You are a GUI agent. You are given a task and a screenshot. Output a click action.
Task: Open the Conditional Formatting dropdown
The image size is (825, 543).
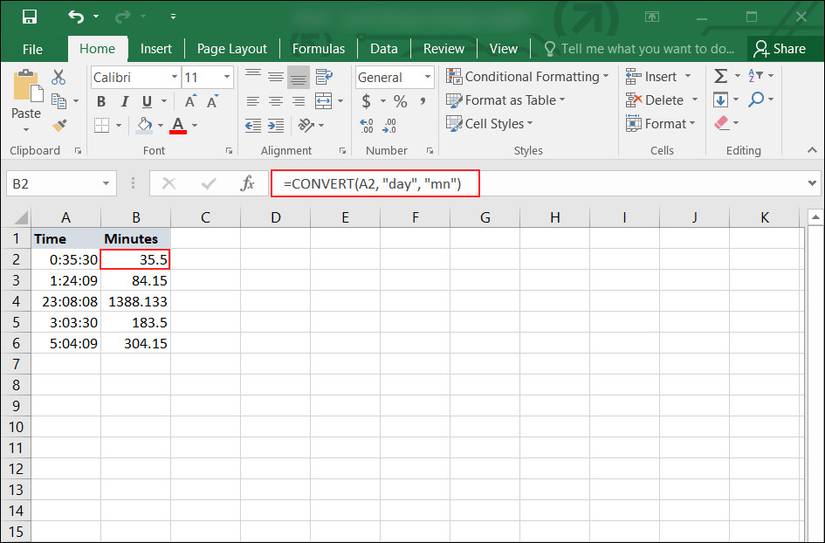pos(528,77)
